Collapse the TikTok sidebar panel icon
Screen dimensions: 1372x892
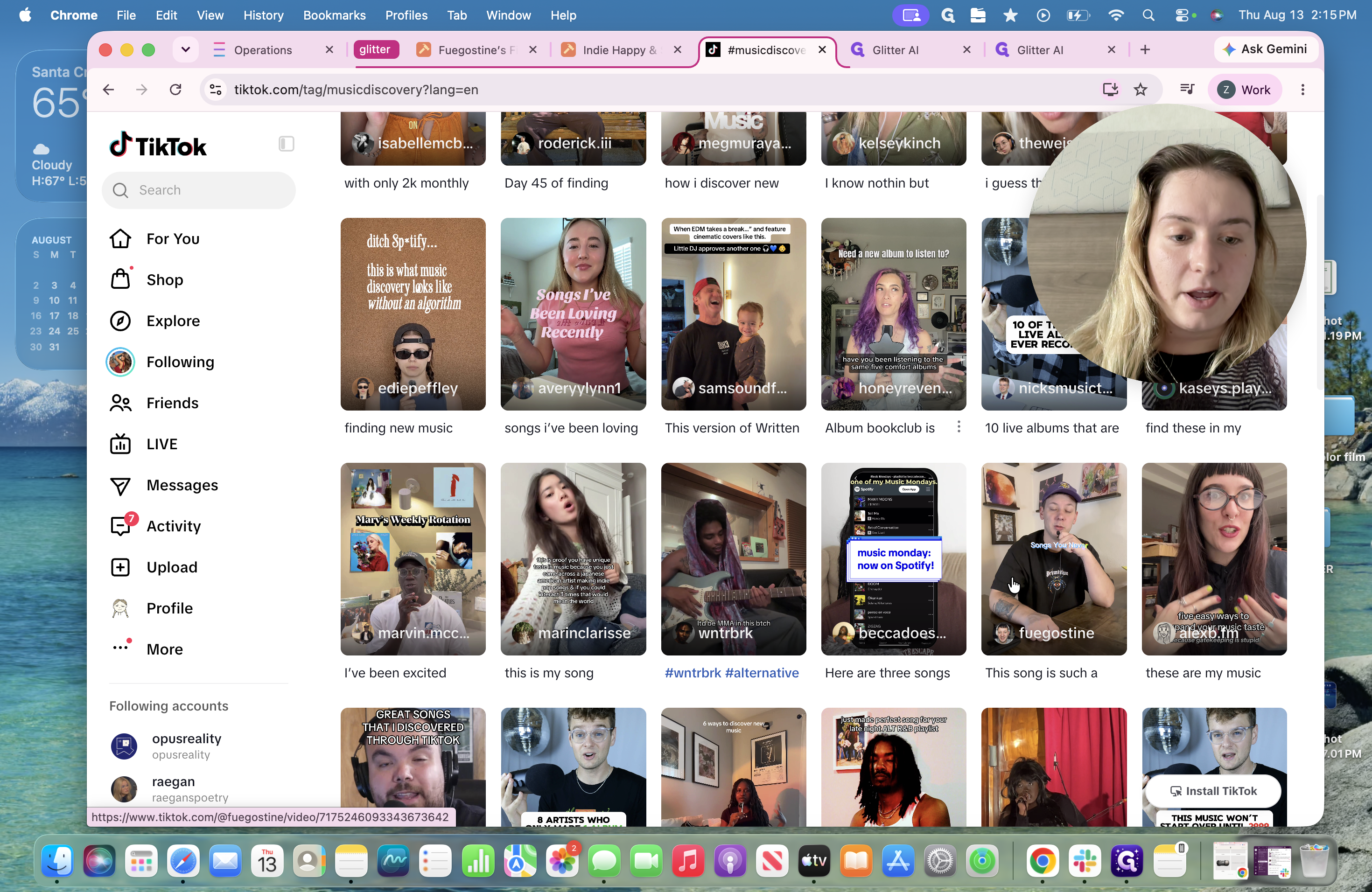pos(287,144)
